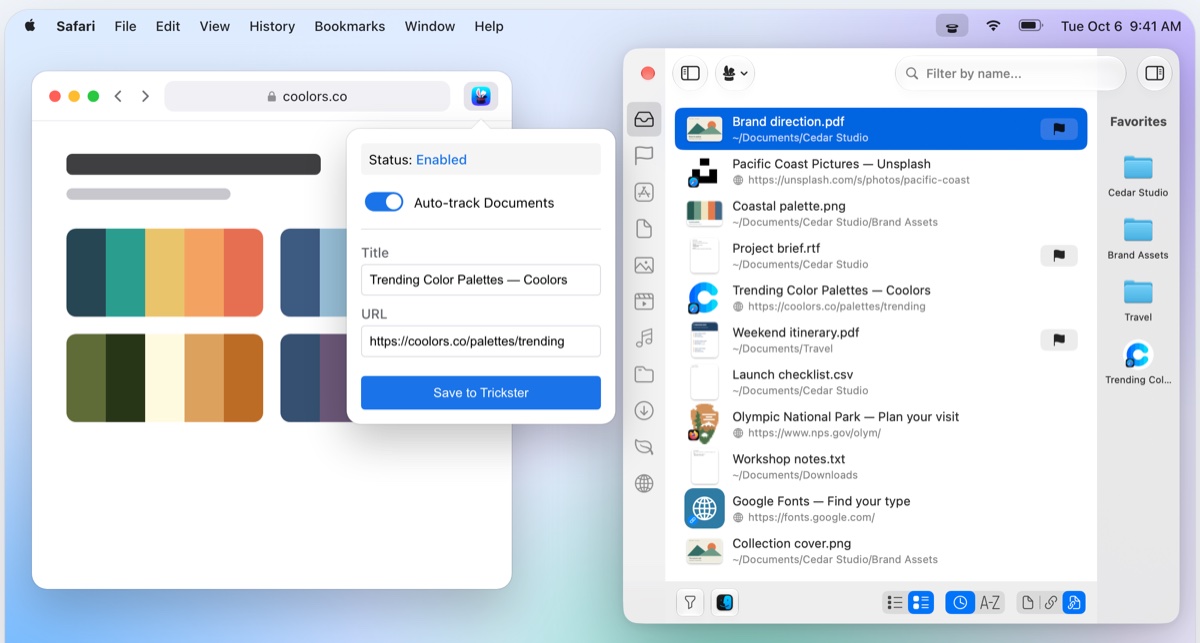Screen dimensions: 1200x643
Task: Click Safari address bar coolors.co
Action: click(x=307, y=96)
